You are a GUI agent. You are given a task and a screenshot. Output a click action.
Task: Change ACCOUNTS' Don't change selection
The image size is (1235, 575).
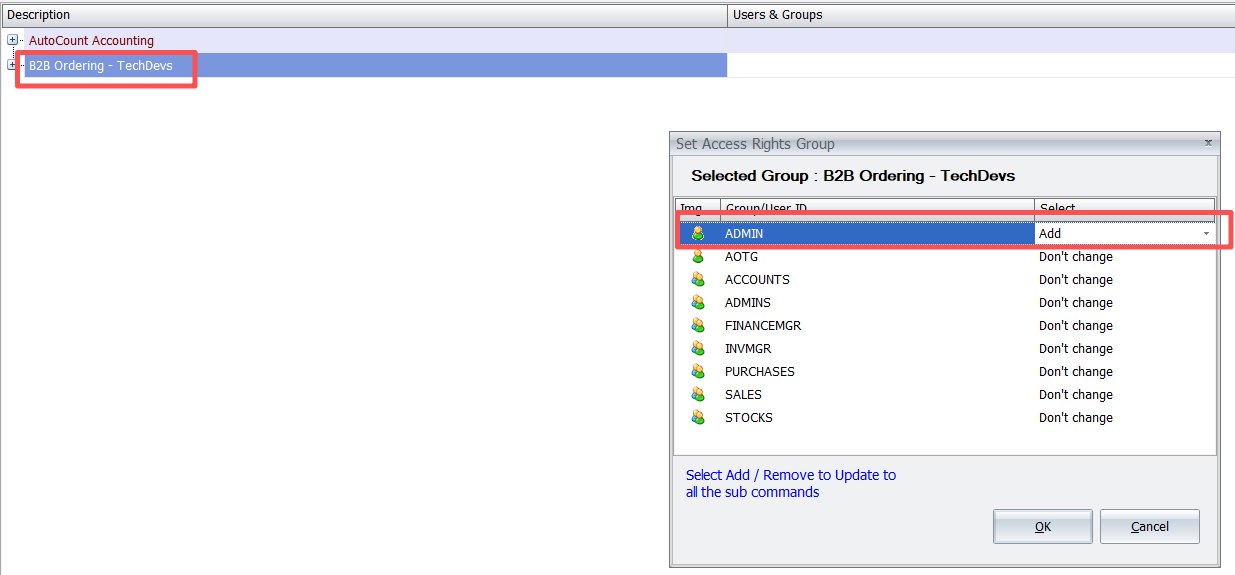(x=1125, y=279)
